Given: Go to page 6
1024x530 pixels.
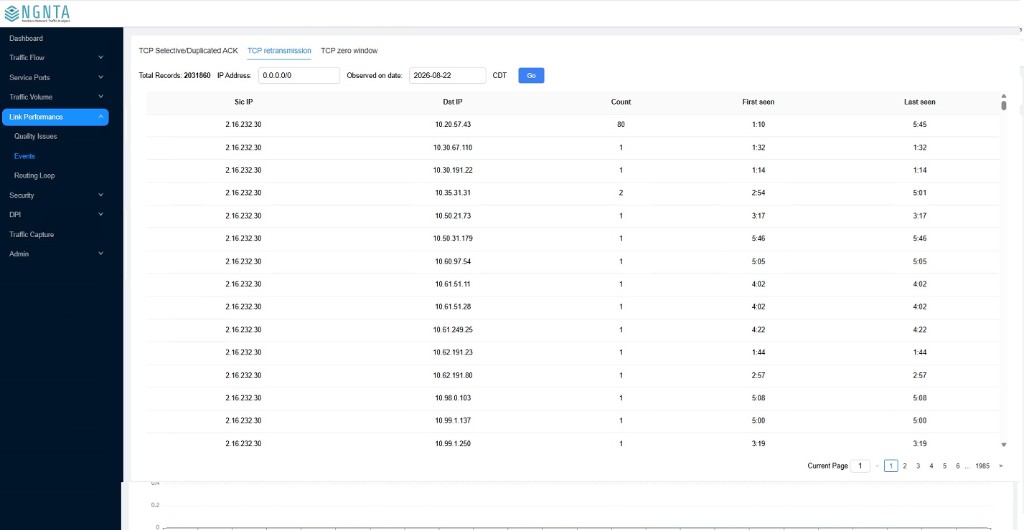Looking at the screenshot, I should point(957,465).
